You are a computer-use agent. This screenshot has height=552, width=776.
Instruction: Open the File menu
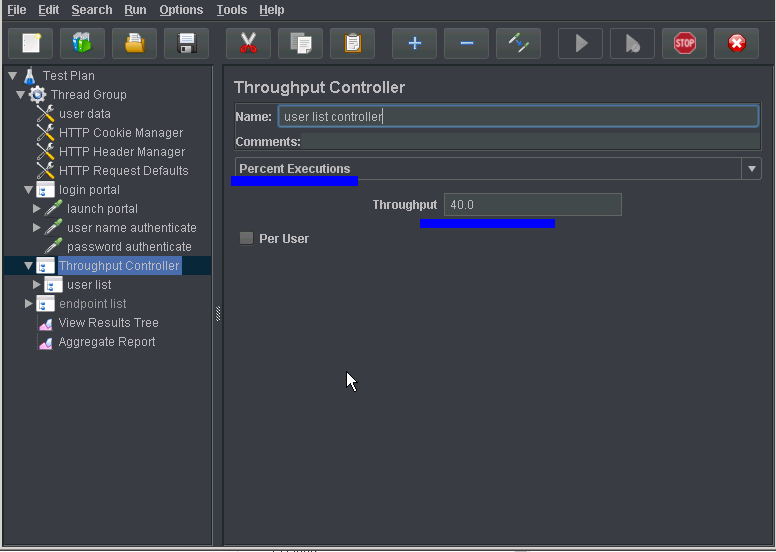[16, 10]
